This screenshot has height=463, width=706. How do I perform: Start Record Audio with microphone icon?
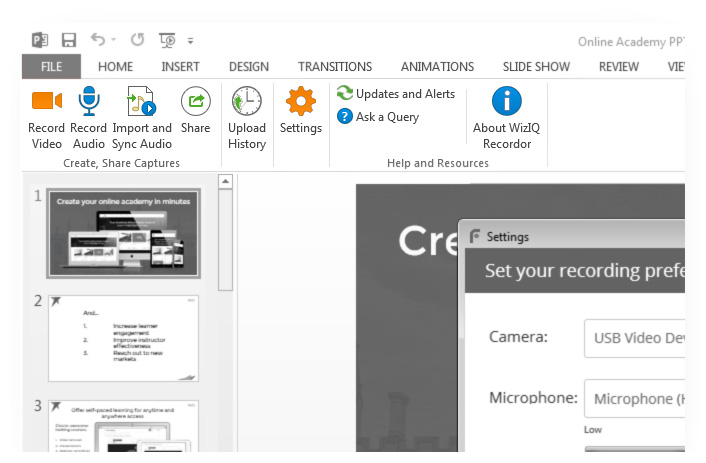[x=89, y=101]
